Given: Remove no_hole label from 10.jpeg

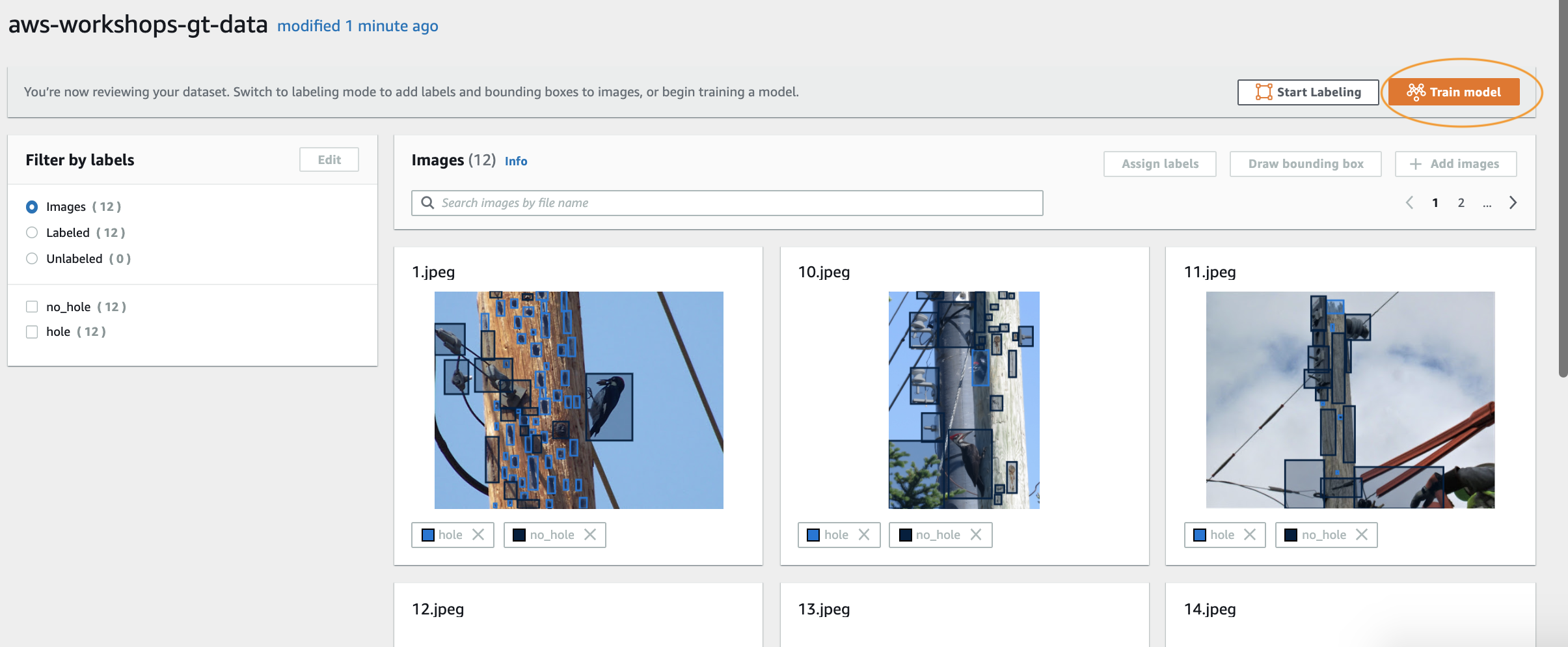Looking at the screenshot, I should (x=976, y=534).
